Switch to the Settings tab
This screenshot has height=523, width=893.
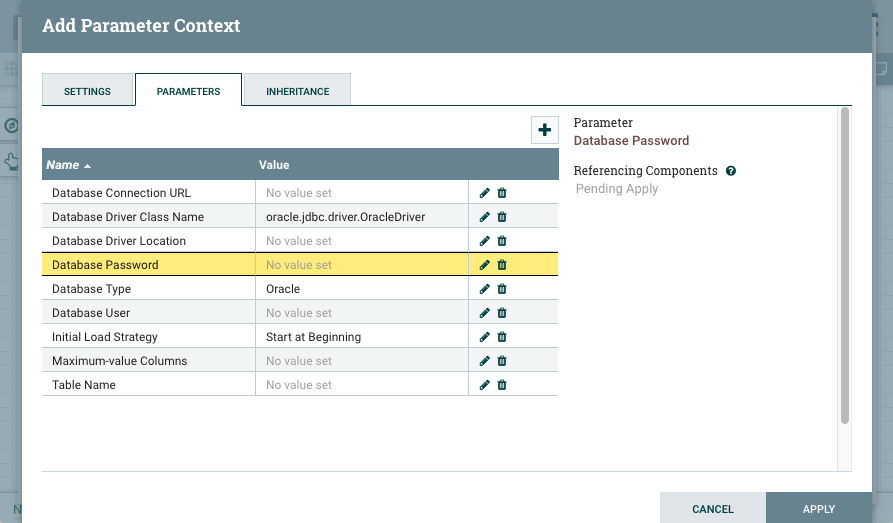pyautogui.click(x=87, y=91)
